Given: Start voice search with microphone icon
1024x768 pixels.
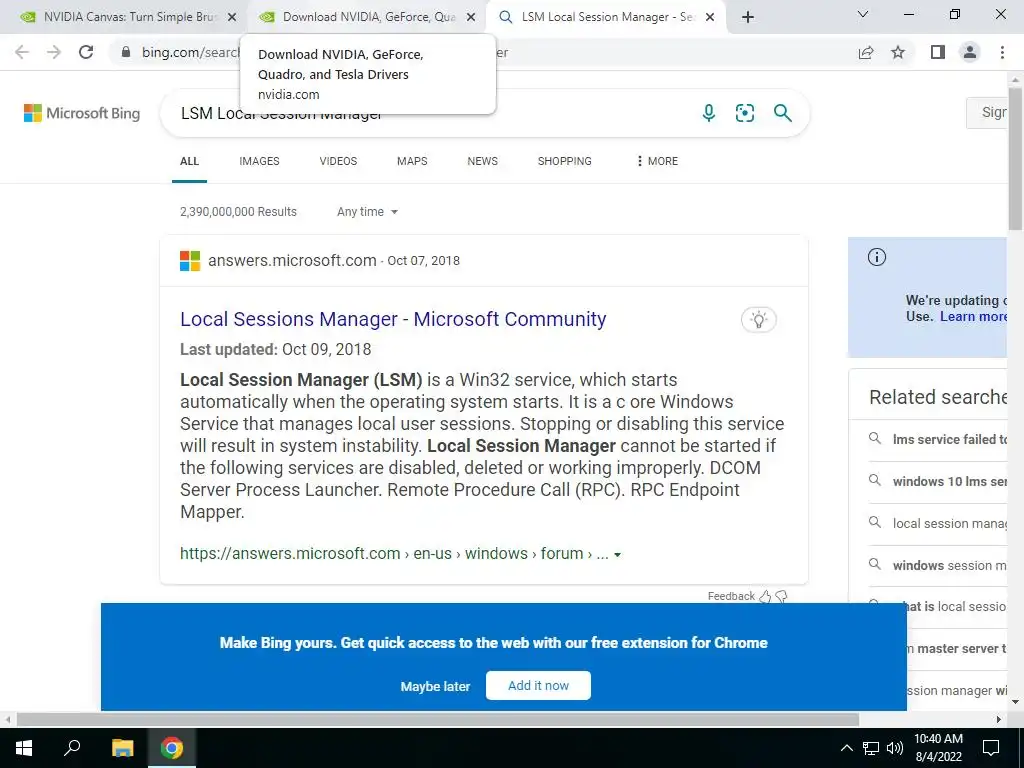Looking at the screenshot, I should pyautogui.click(x=709, y=113).
